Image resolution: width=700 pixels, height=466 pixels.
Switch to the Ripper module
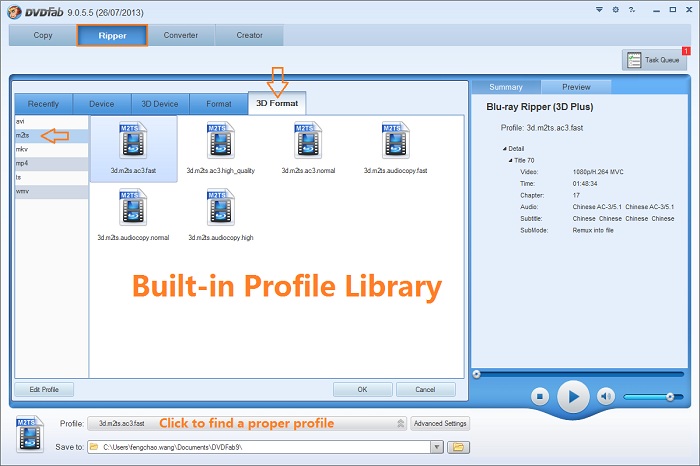tap(112, 36)
